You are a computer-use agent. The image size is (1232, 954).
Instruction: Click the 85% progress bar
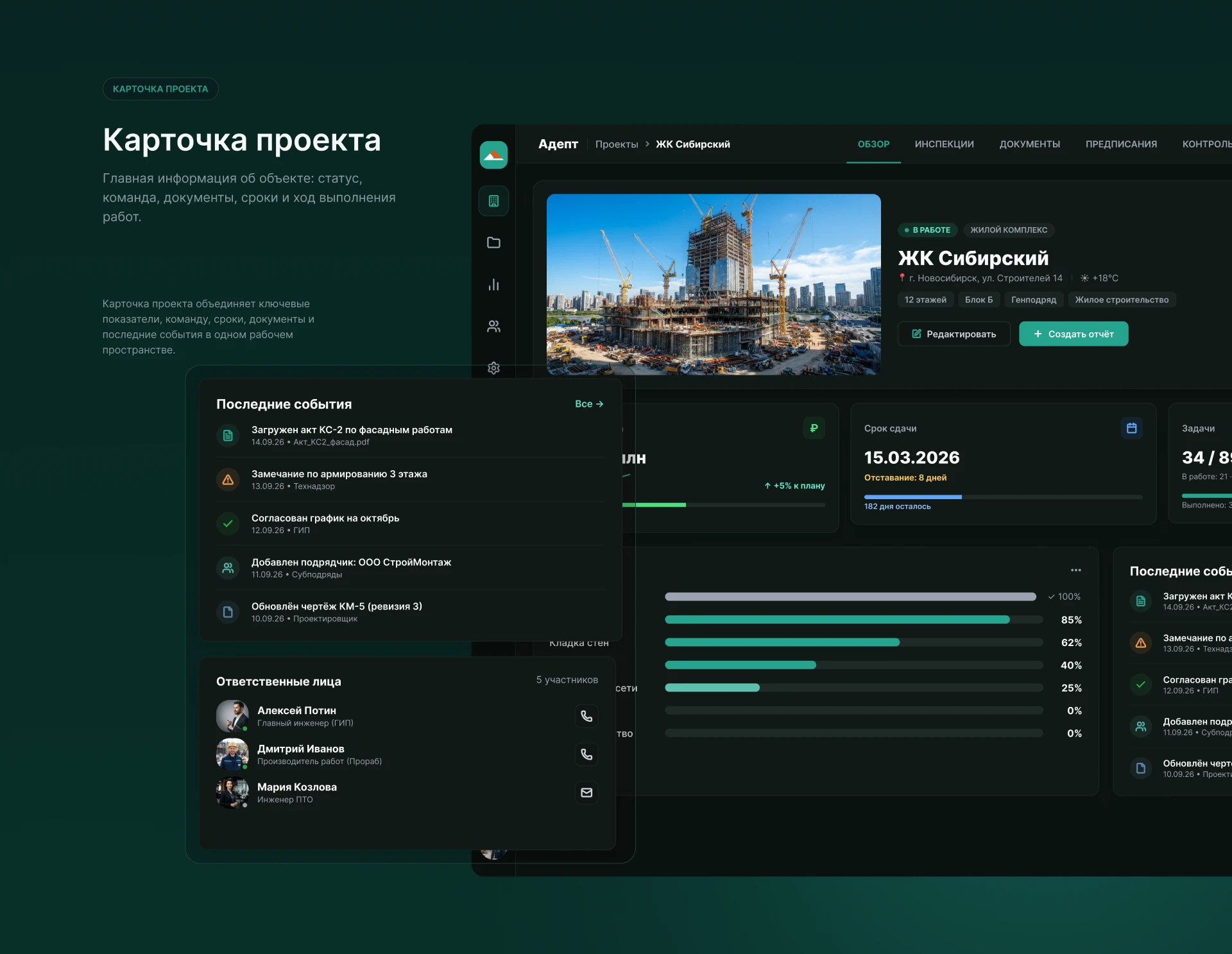[x=853, y=620]
